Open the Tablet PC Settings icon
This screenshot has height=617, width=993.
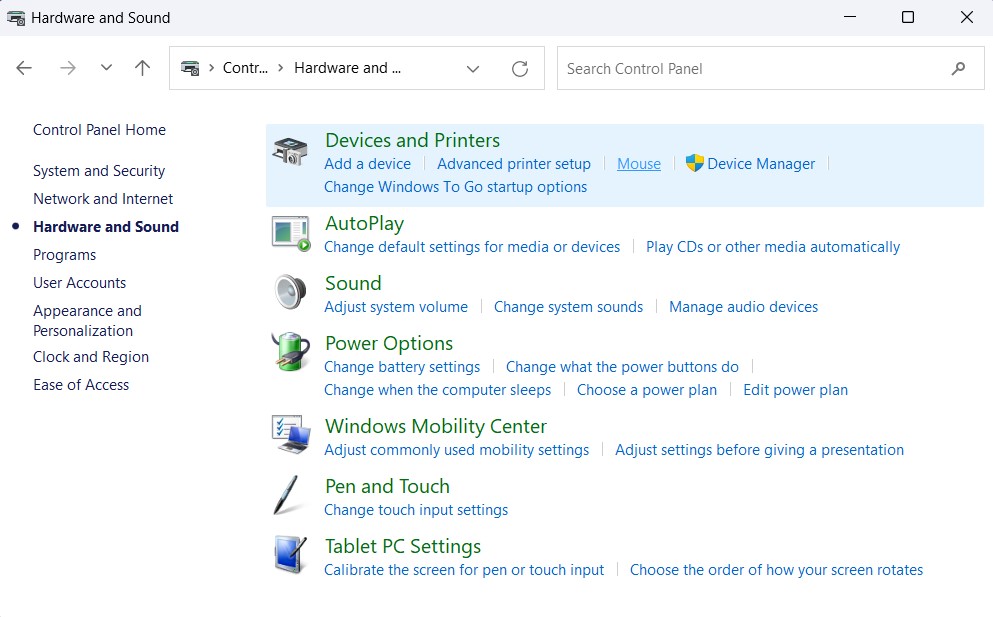point(290,554)
